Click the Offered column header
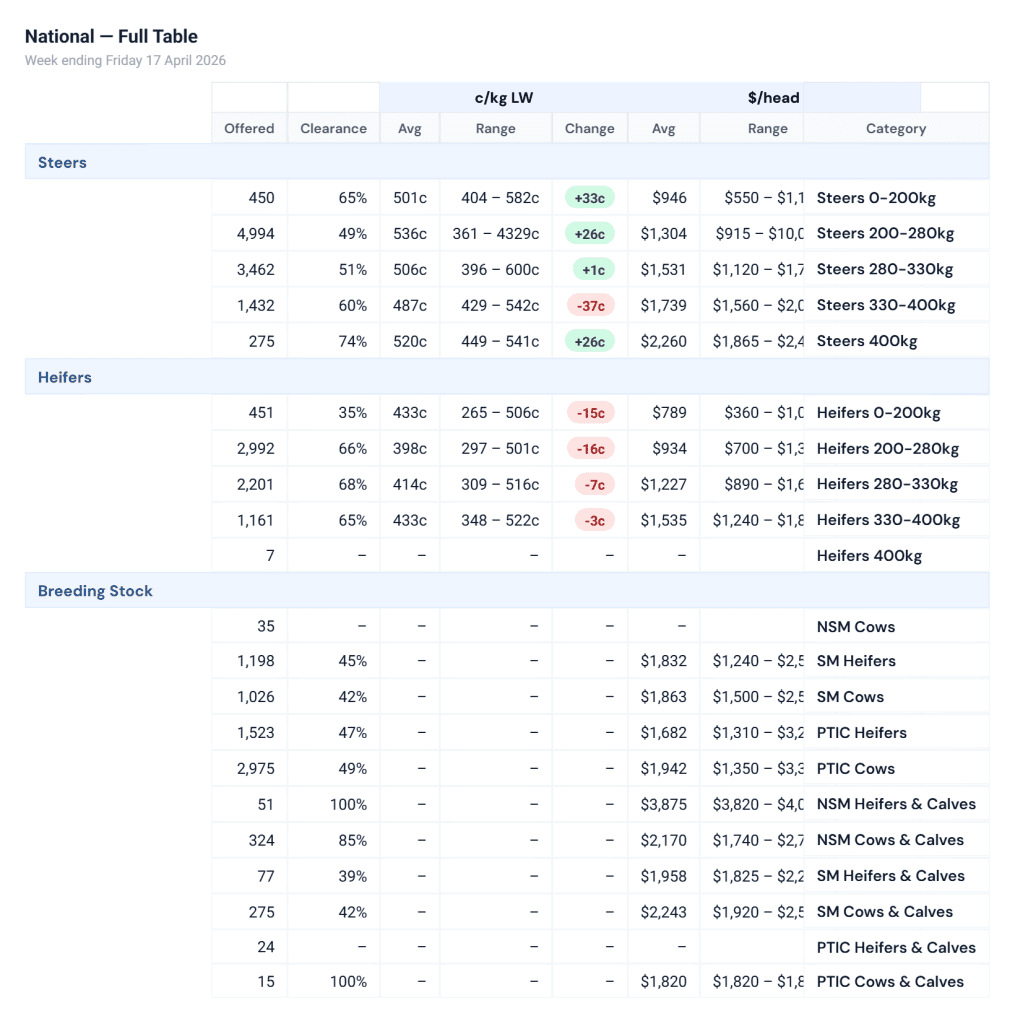Viewport: 1015px width, 1024px height. point(249,128)
